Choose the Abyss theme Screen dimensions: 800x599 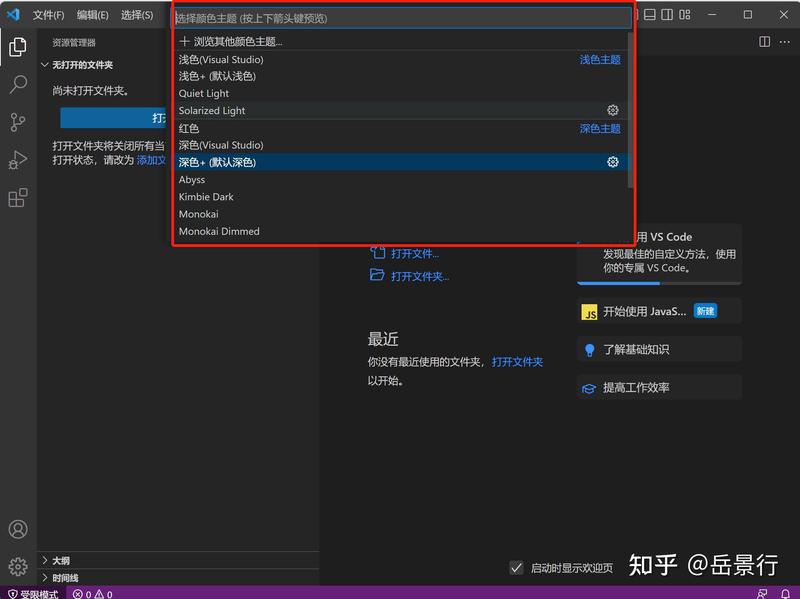click(402, 180)
